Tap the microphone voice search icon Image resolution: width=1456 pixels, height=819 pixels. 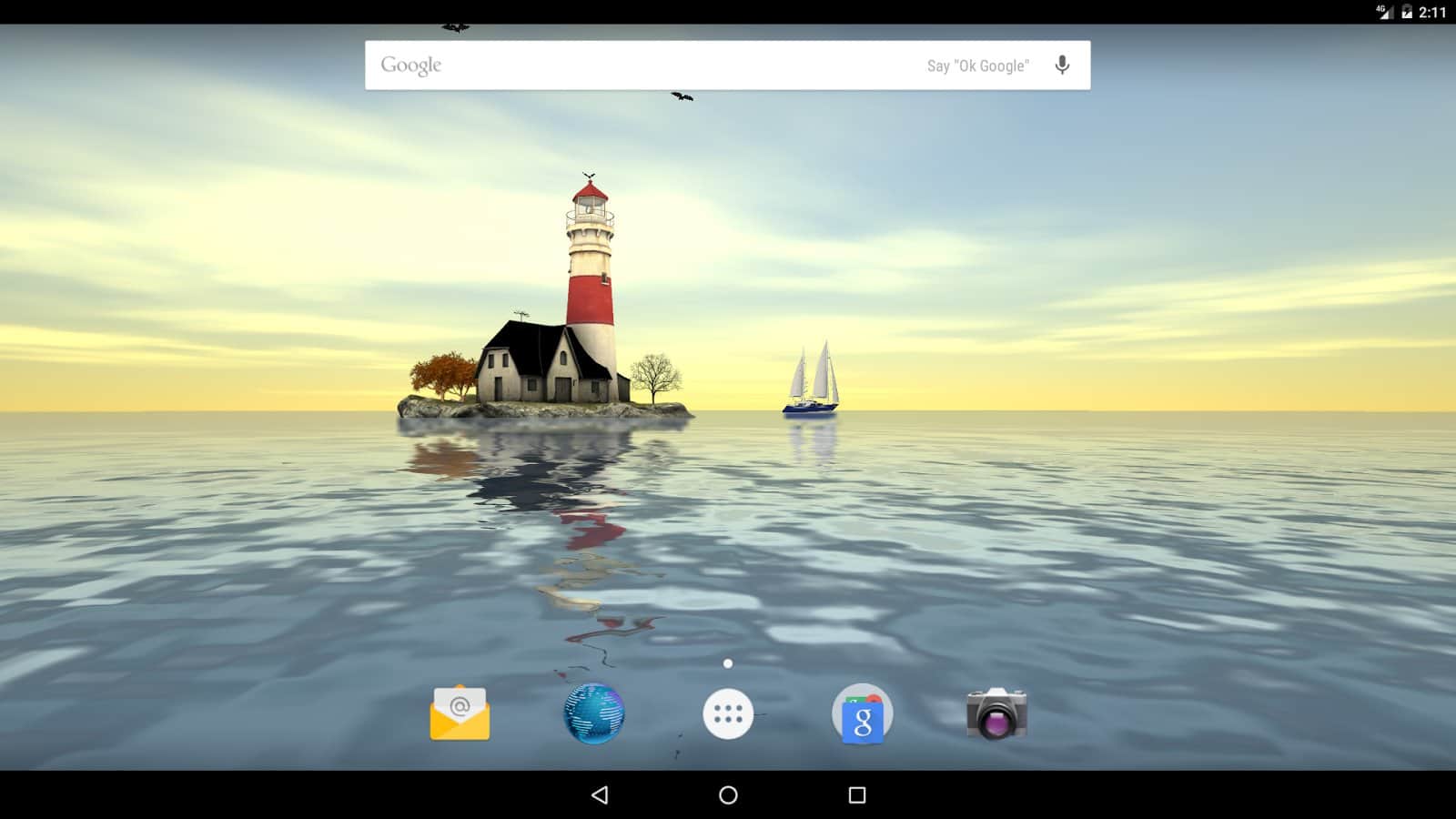(x=1062, y=66)
